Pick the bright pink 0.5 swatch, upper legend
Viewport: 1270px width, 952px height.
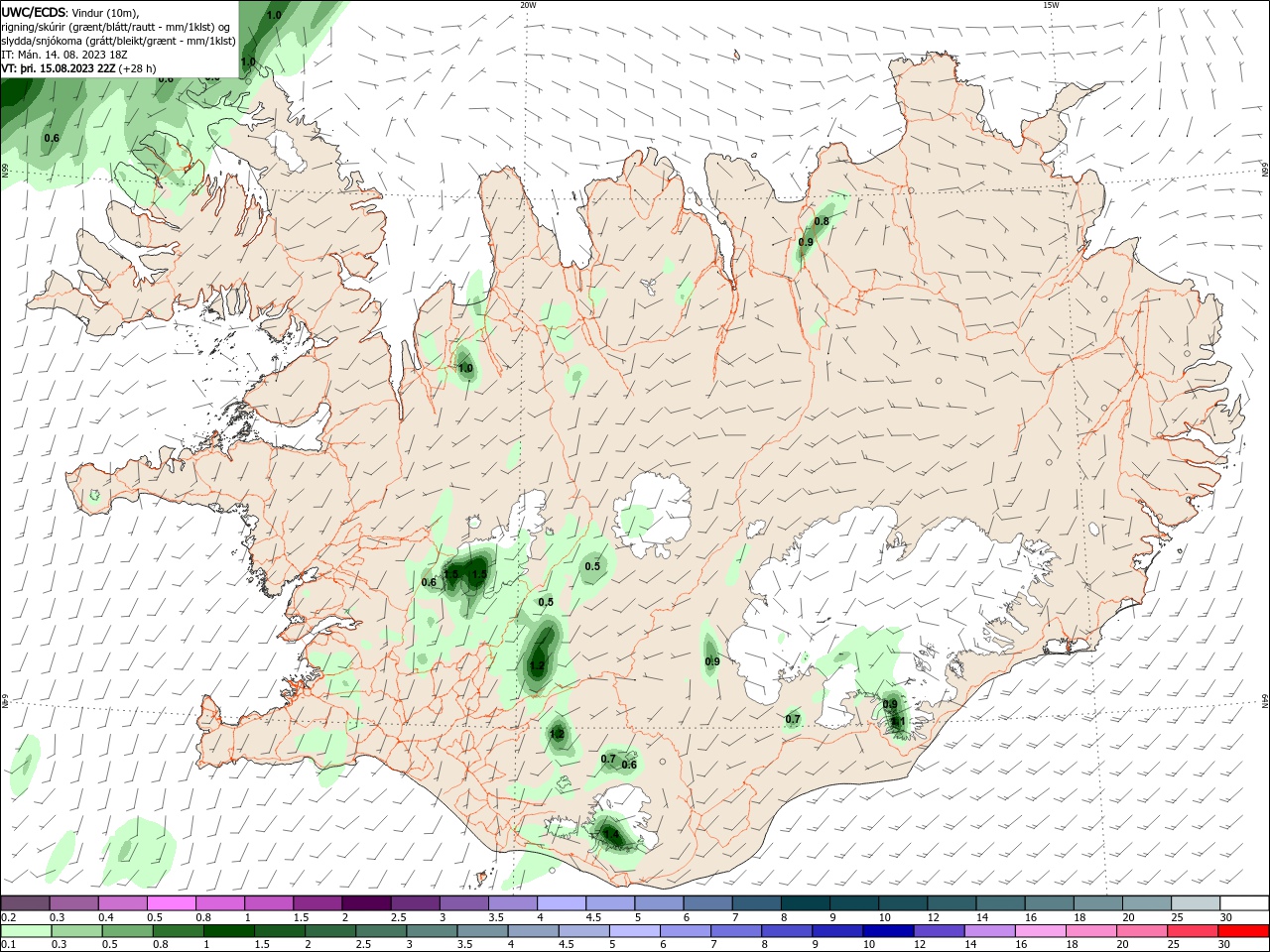tap(171, 903)
